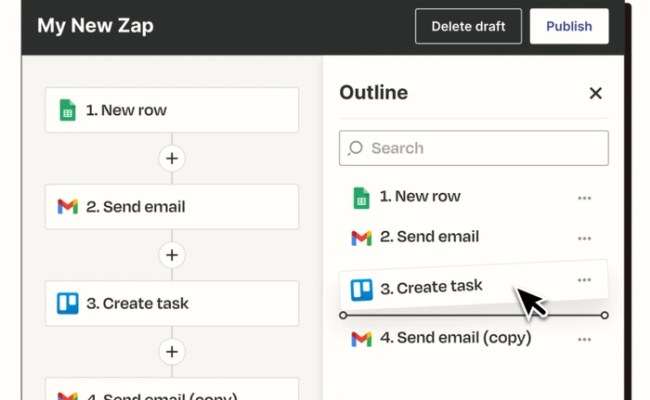Image resolution: width=650 pixels, height=400 pixels.
Task: Click the Trello icon in canvas step 3
Action: [x=68, y=303]
